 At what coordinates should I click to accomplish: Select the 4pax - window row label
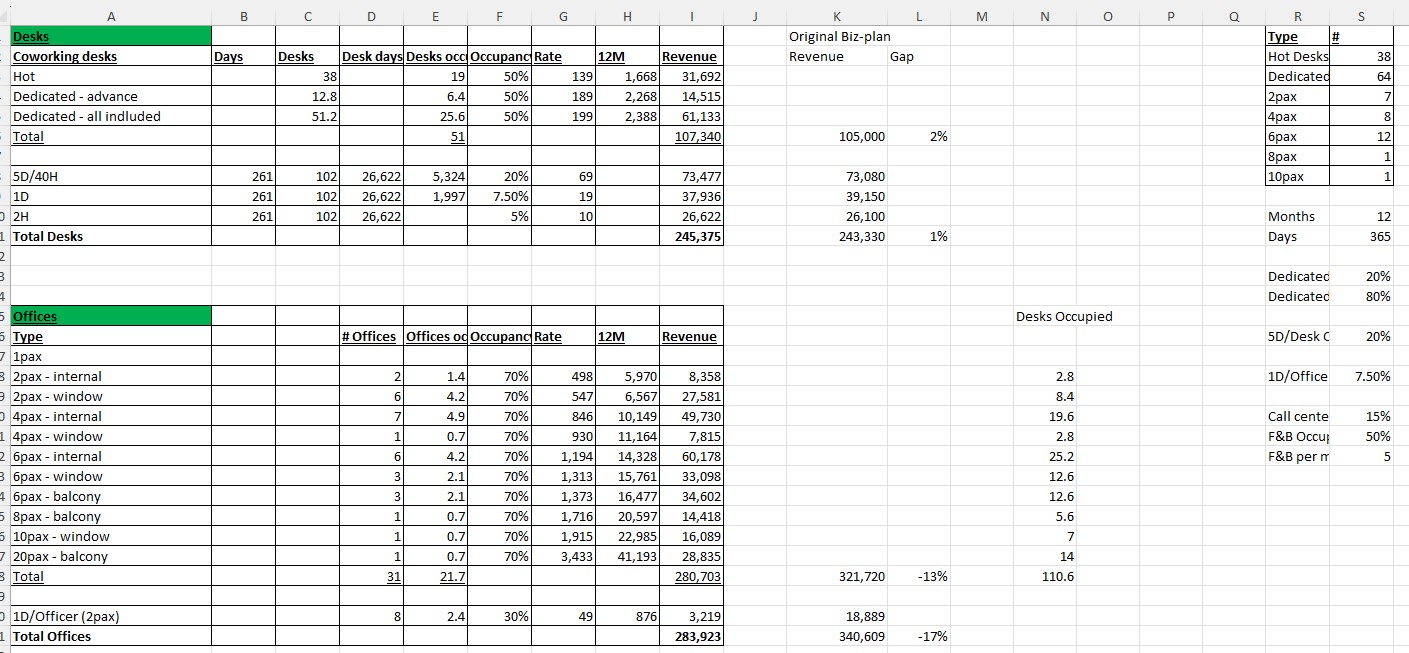pos(111,436)
